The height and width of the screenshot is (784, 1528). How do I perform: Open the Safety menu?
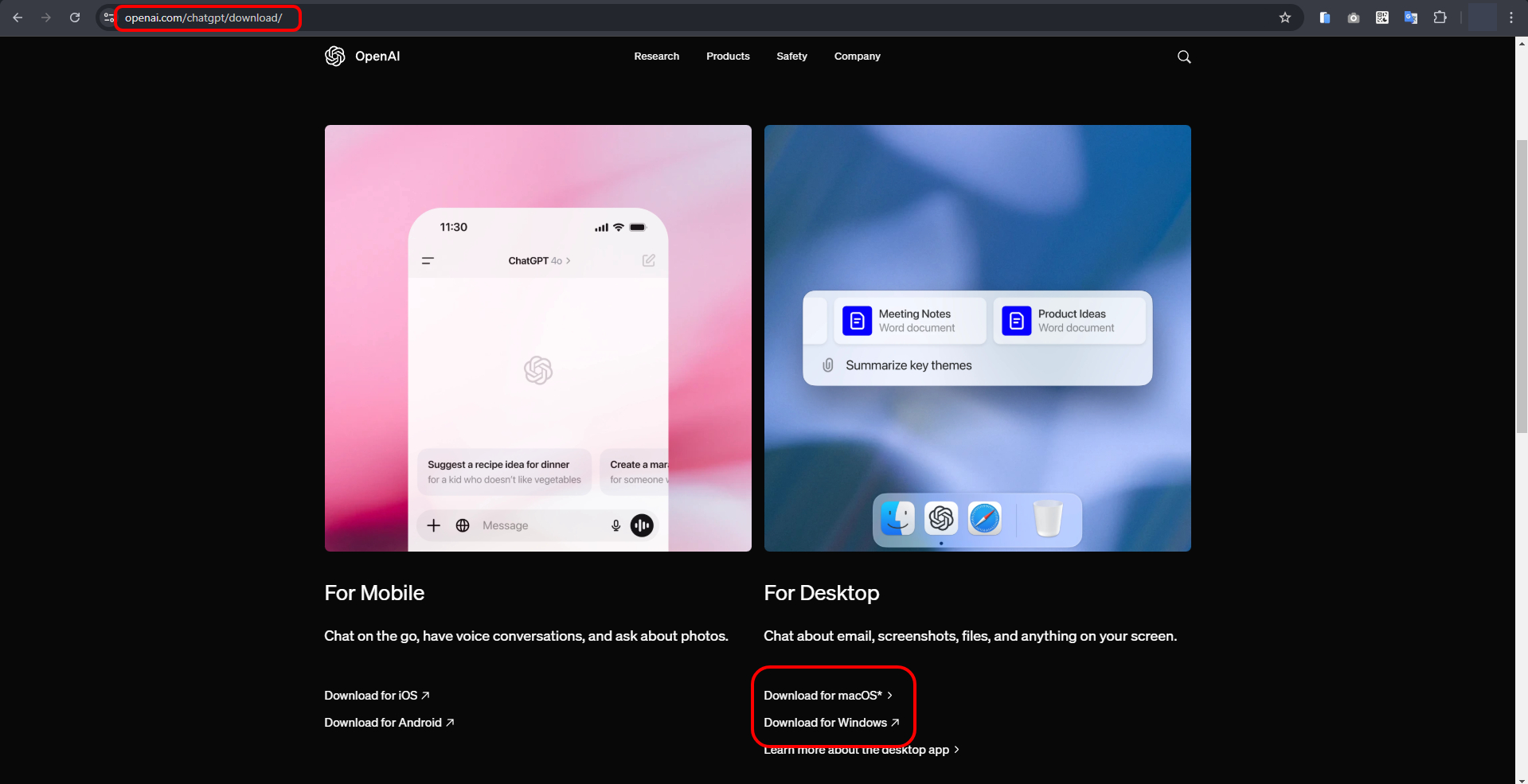coord(791,56)
